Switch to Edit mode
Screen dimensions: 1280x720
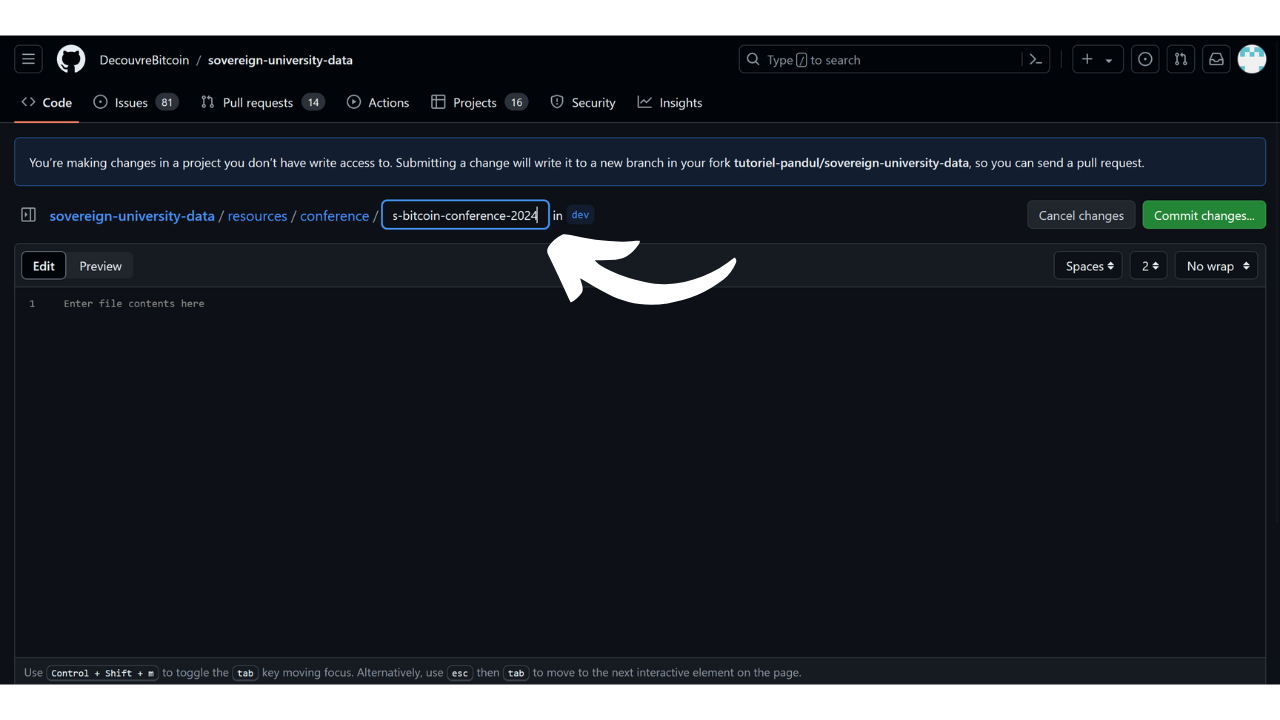click(44, 266)
